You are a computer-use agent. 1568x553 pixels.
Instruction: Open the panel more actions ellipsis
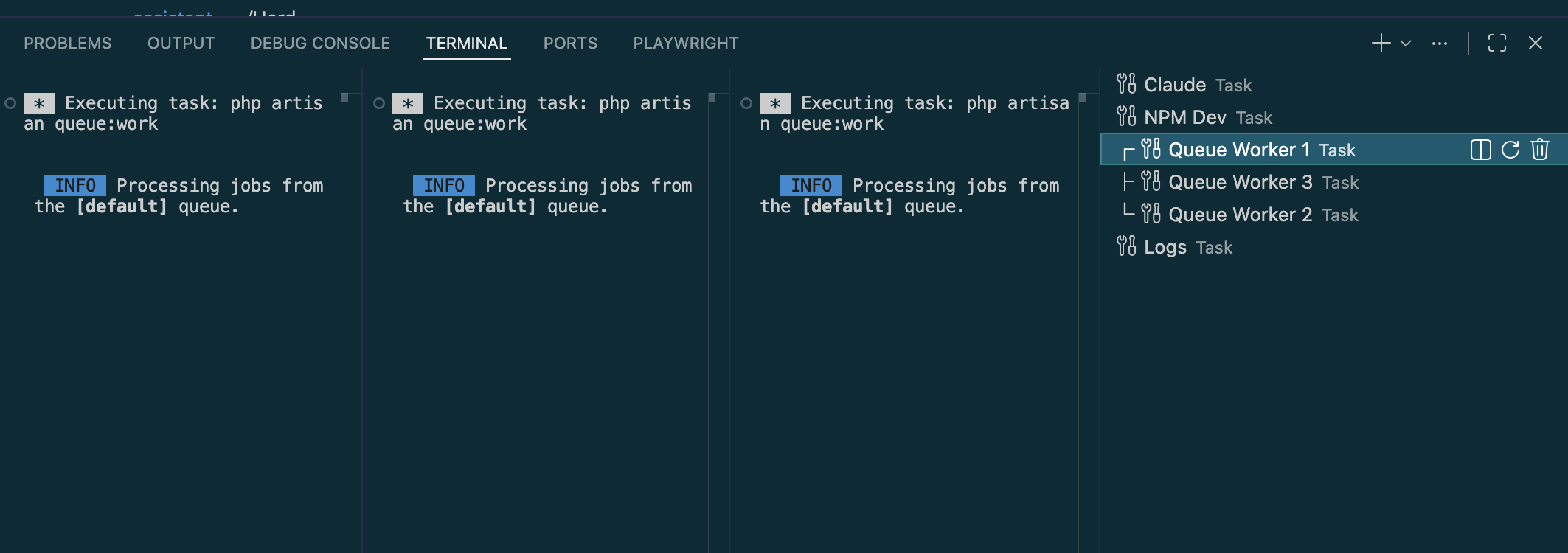(x=1440, y=44)
